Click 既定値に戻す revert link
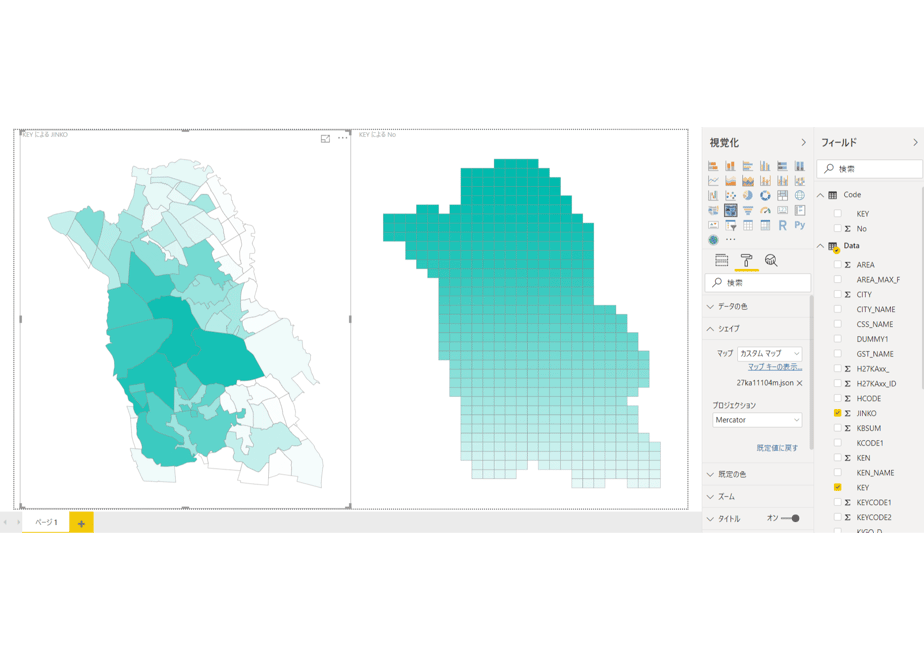Screen dimensions: 924x660 coord(777,448)
